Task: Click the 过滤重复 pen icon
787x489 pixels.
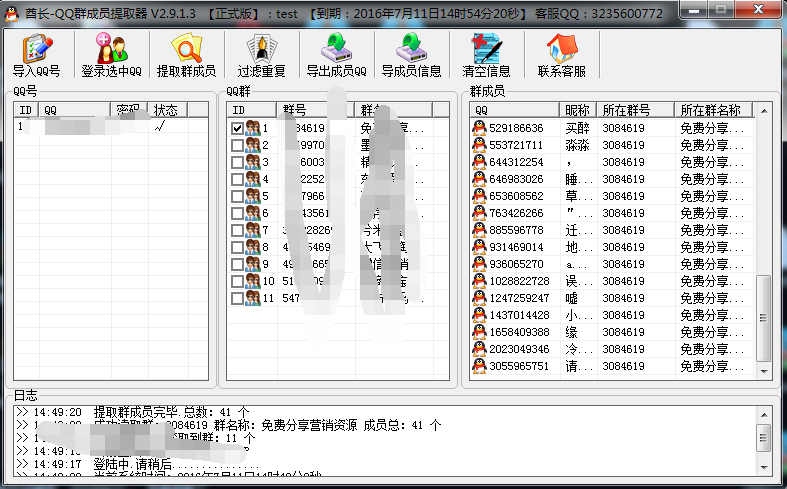Action: click(x=261, y=48)
